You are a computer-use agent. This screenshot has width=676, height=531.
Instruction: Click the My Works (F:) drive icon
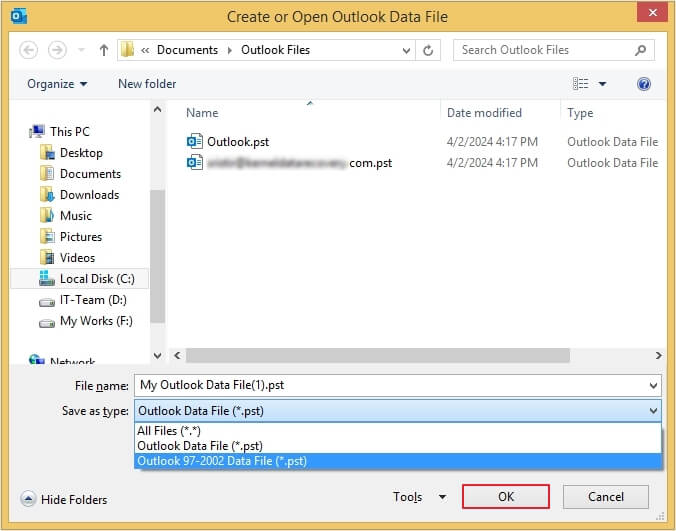47,324
